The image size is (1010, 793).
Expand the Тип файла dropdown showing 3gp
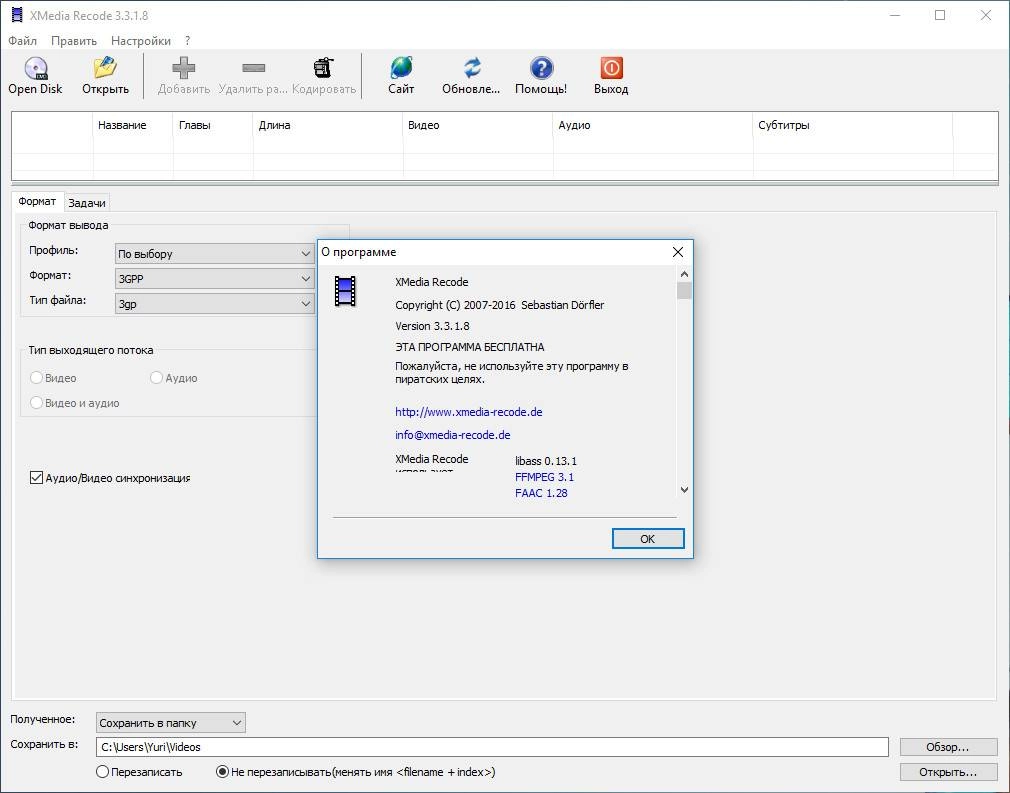[x=214, y=303]
